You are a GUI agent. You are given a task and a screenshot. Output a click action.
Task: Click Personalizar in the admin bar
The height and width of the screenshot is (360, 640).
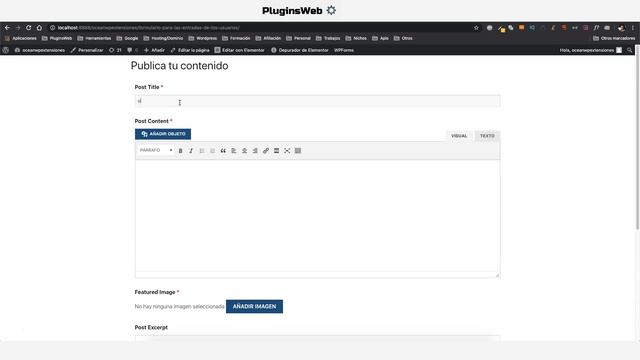pyautogui.click(x=87, y=50)
